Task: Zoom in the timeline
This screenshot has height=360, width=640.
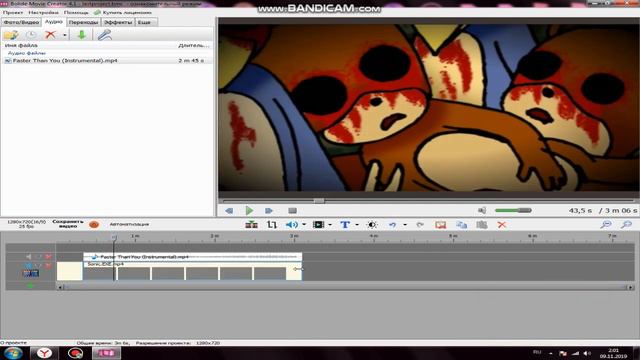Action: pos(626,224)
